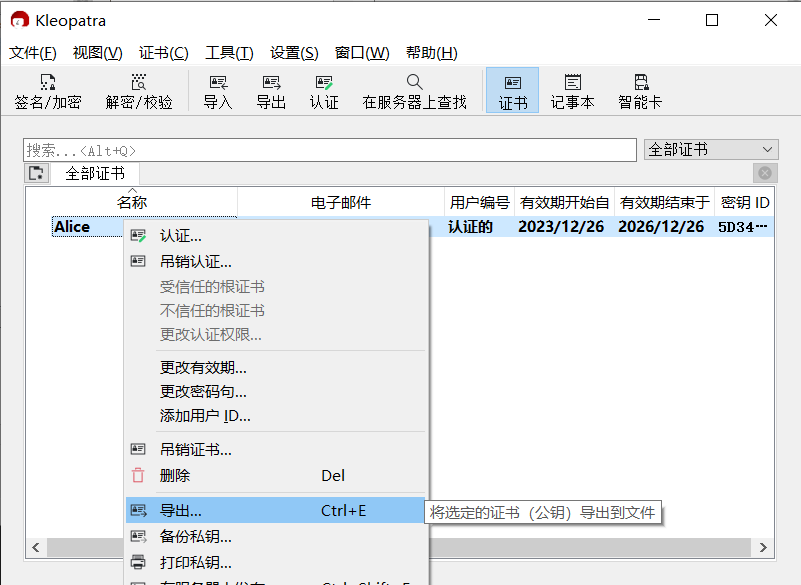Click the horizontal scrollbar right arrow

(763, 547)
